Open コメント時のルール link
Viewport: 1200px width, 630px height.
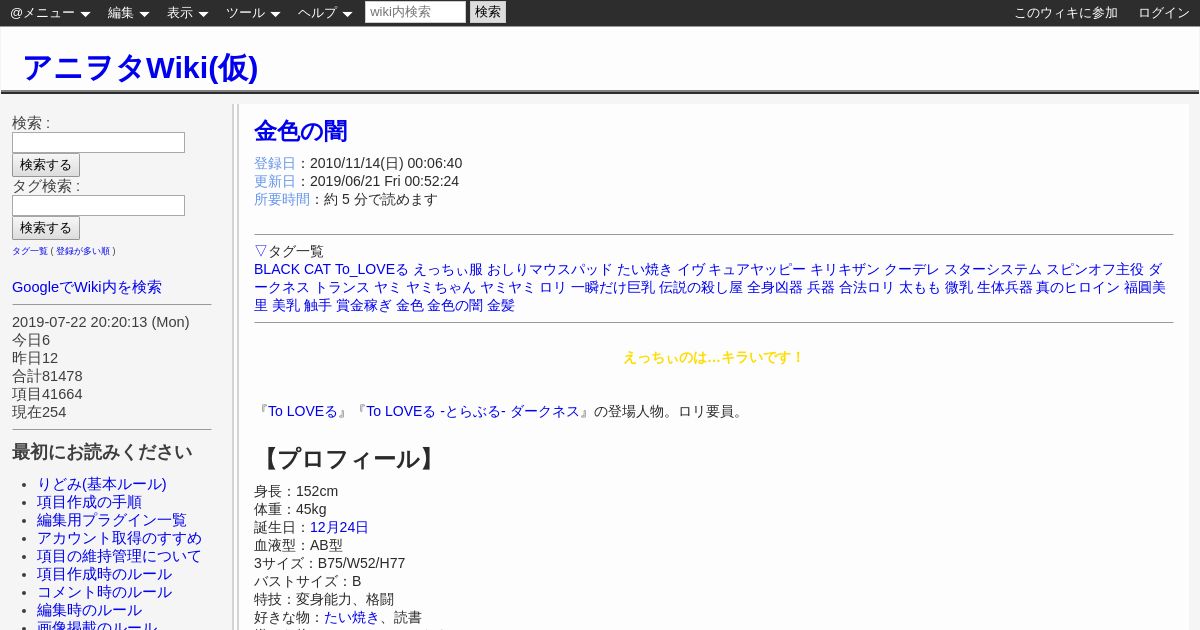104,592
